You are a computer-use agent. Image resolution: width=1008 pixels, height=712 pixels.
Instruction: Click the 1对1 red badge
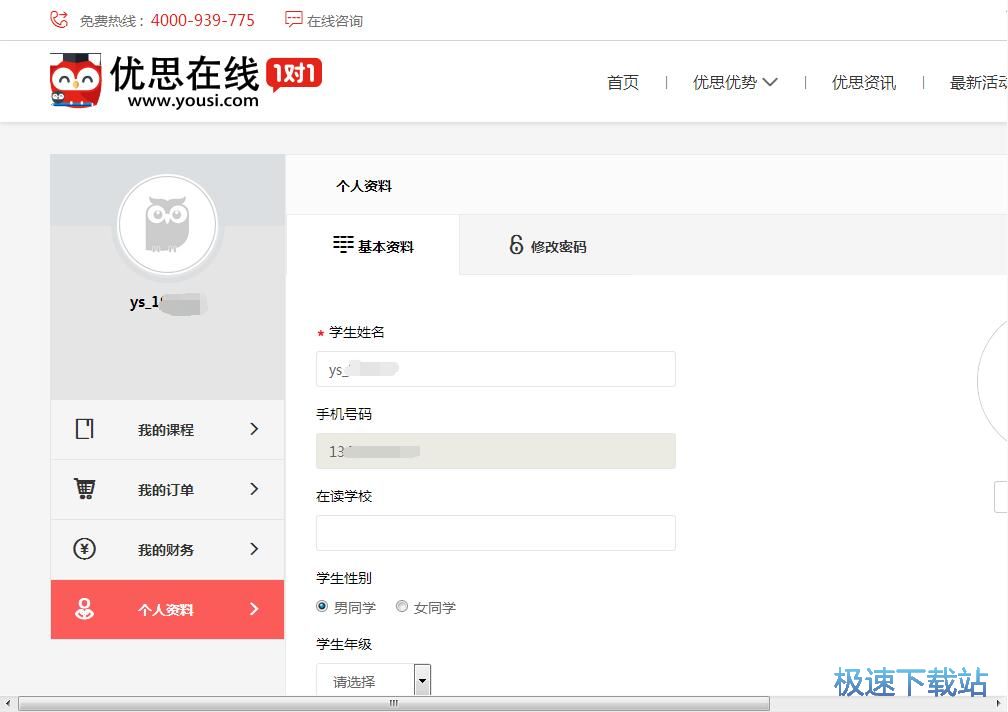[294, 75]
